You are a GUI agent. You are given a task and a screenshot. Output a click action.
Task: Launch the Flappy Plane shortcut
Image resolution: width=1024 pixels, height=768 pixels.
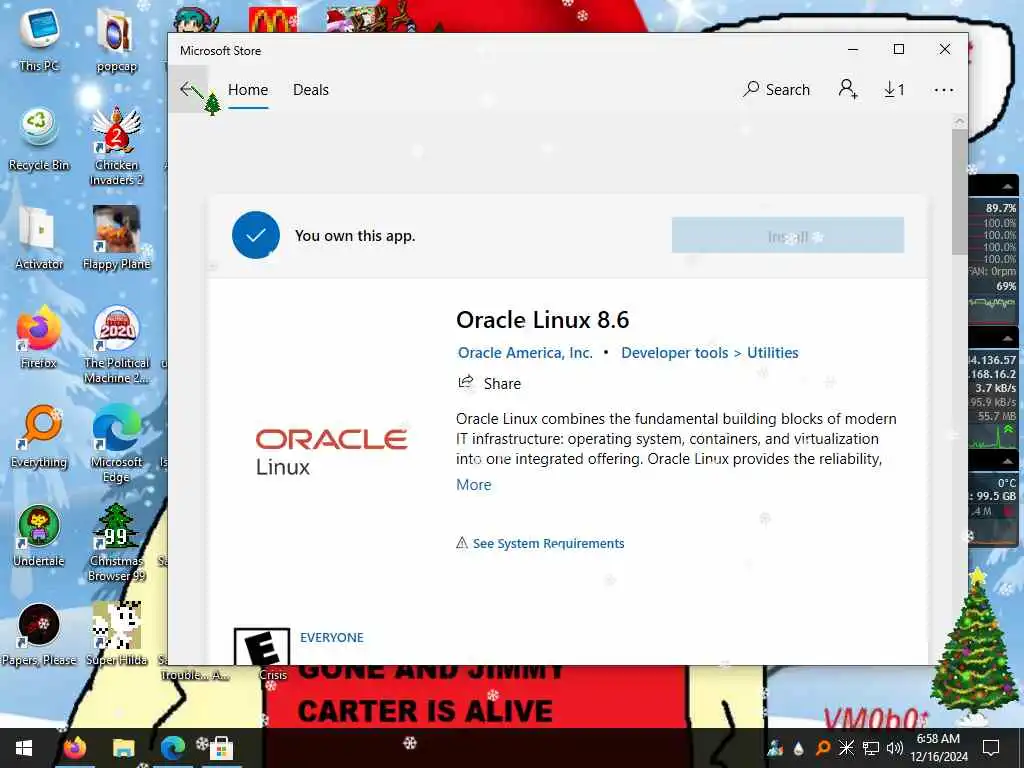click(116, 238)
